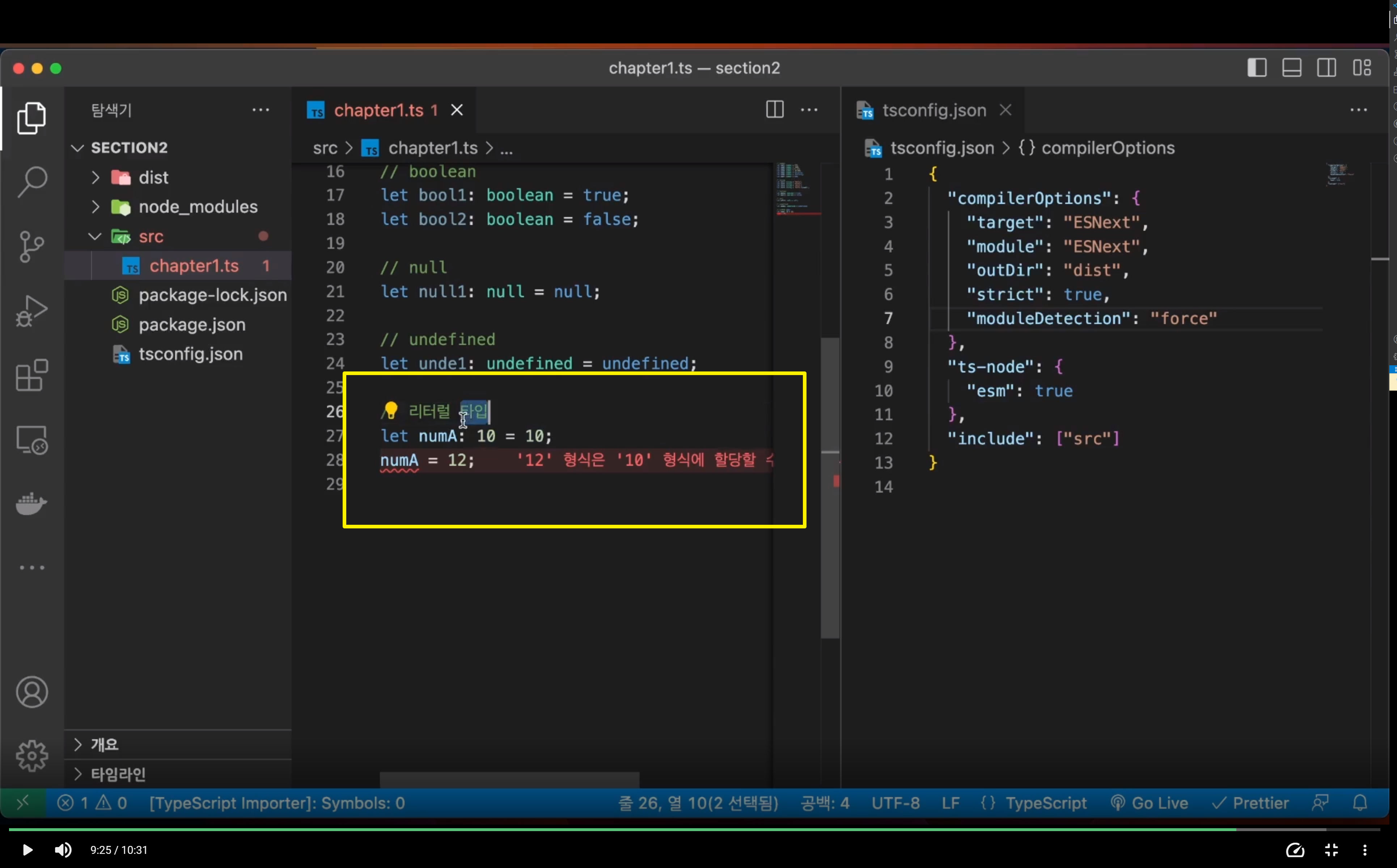The image size is (1397, 868).
Task: Open more actions for chapter1.ts editor group
Action: pos(809,110)
